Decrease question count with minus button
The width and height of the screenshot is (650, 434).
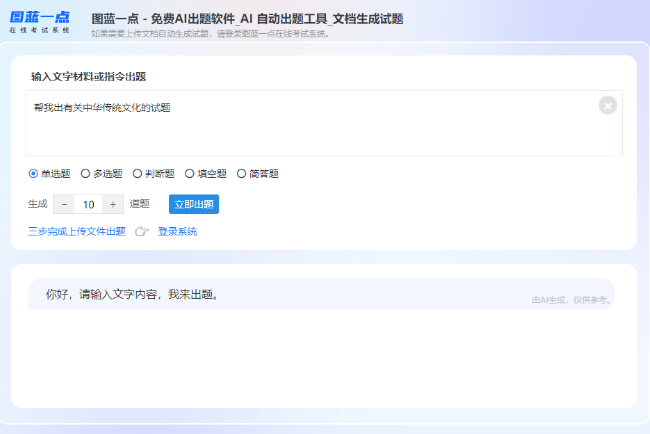[64, 204]
